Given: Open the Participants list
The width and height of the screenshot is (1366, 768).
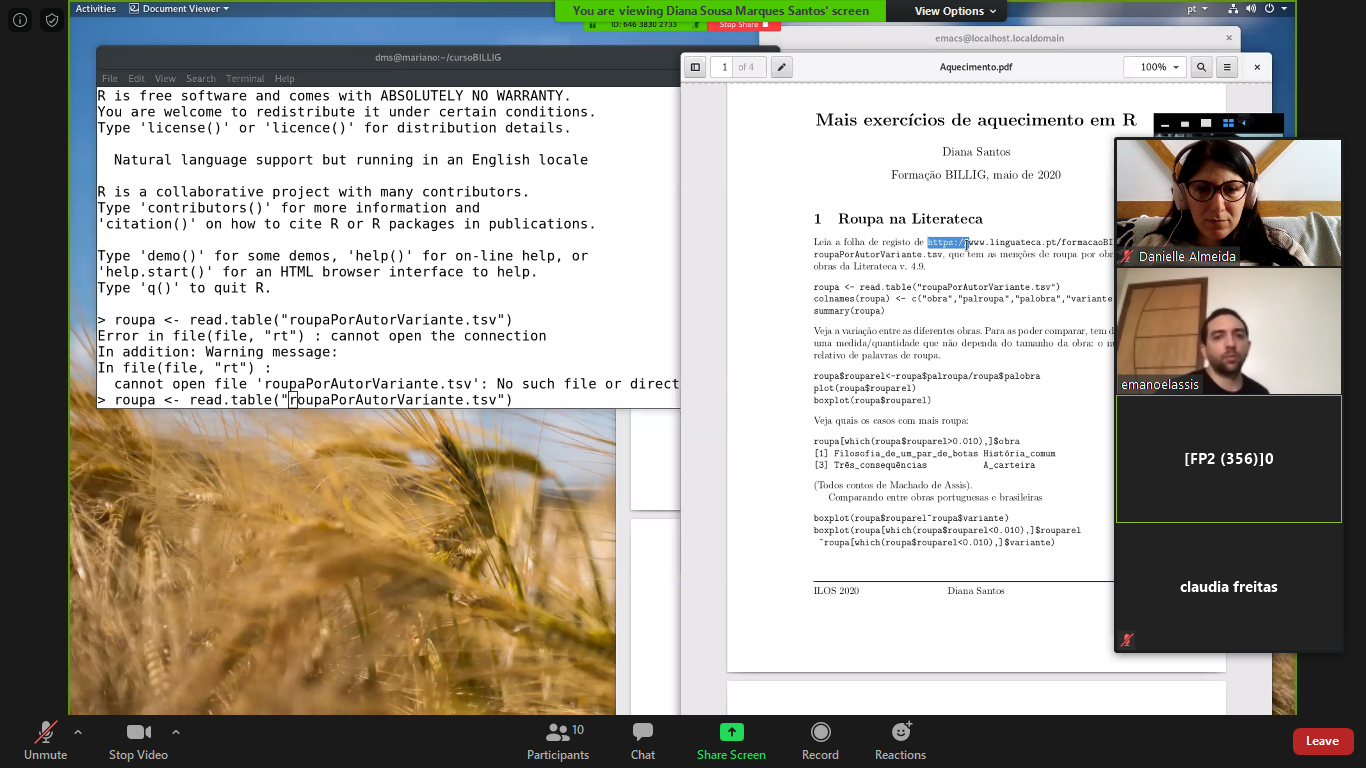Looking at the screenshot, I should click(558, 741).
